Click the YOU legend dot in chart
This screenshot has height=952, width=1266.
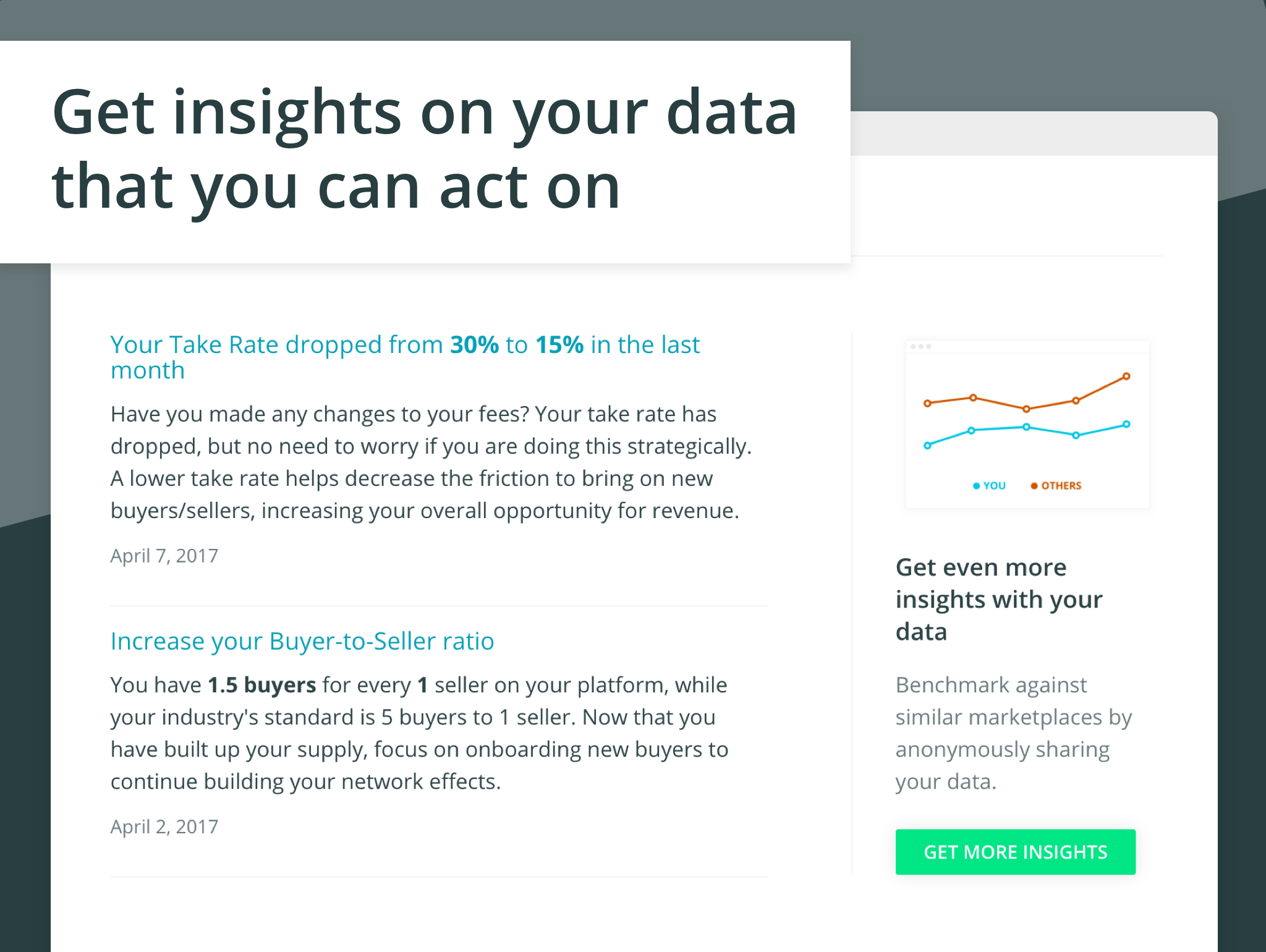(977, 486)
